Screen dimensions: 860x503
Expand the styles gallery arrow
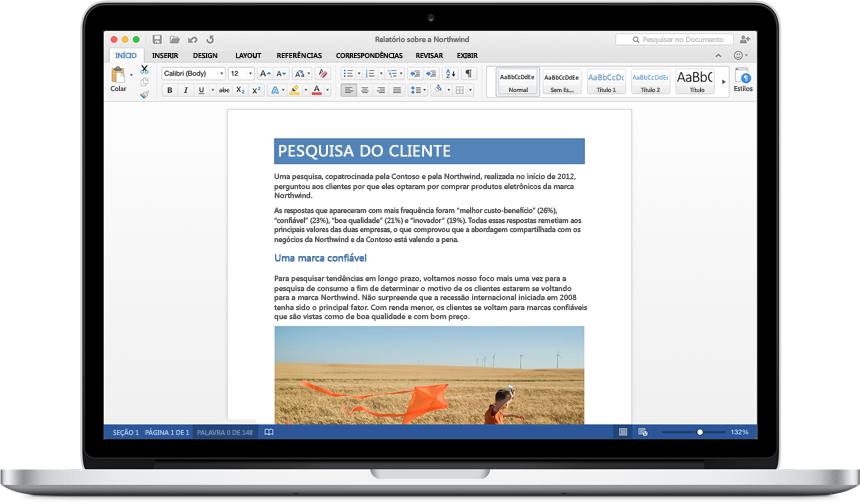tap(724, 81)
